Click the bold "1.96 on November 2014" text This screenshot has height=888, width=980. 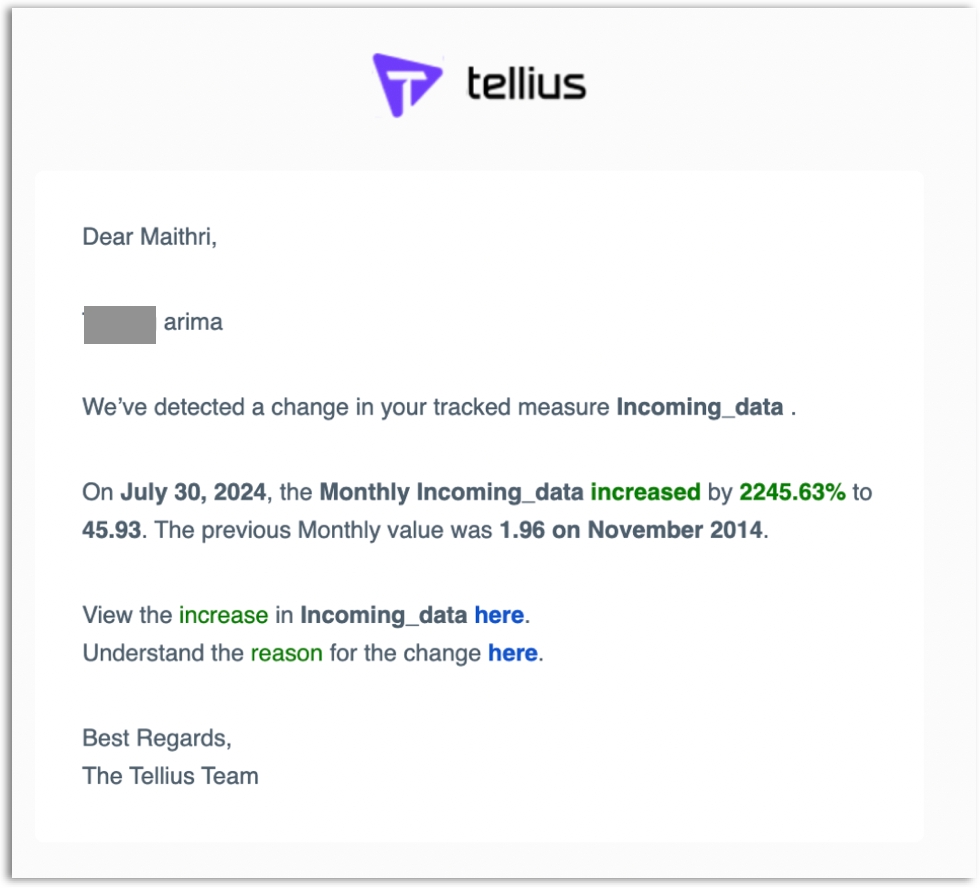click(x=631, y=529)
